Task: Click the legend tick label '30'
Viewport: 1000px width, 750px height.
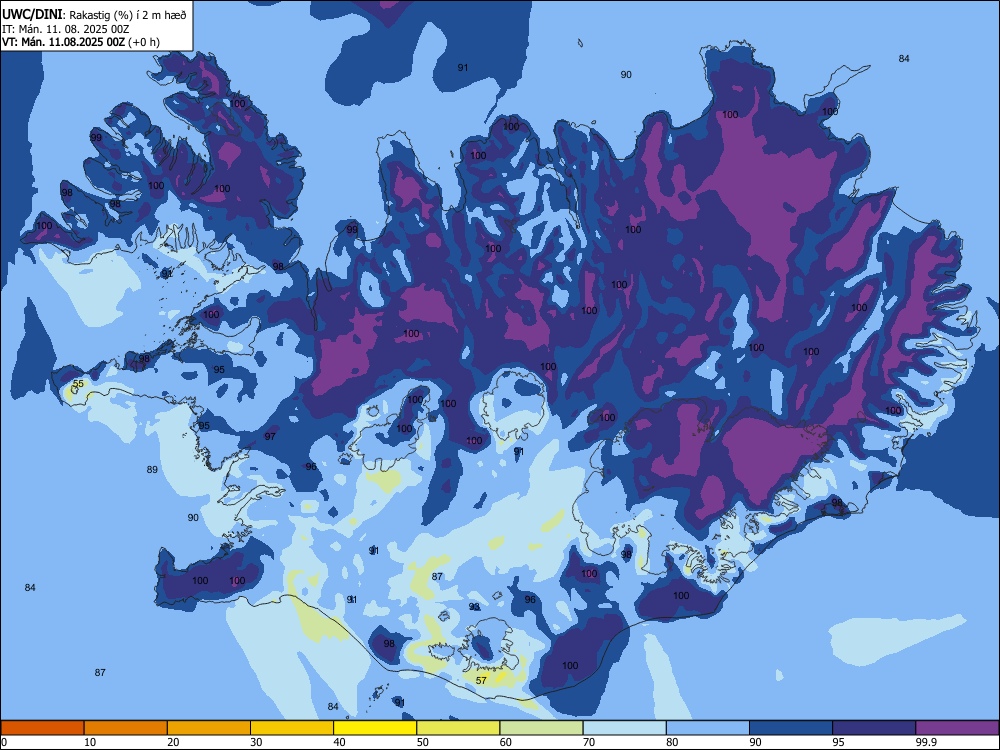Action: coord(256,742)
